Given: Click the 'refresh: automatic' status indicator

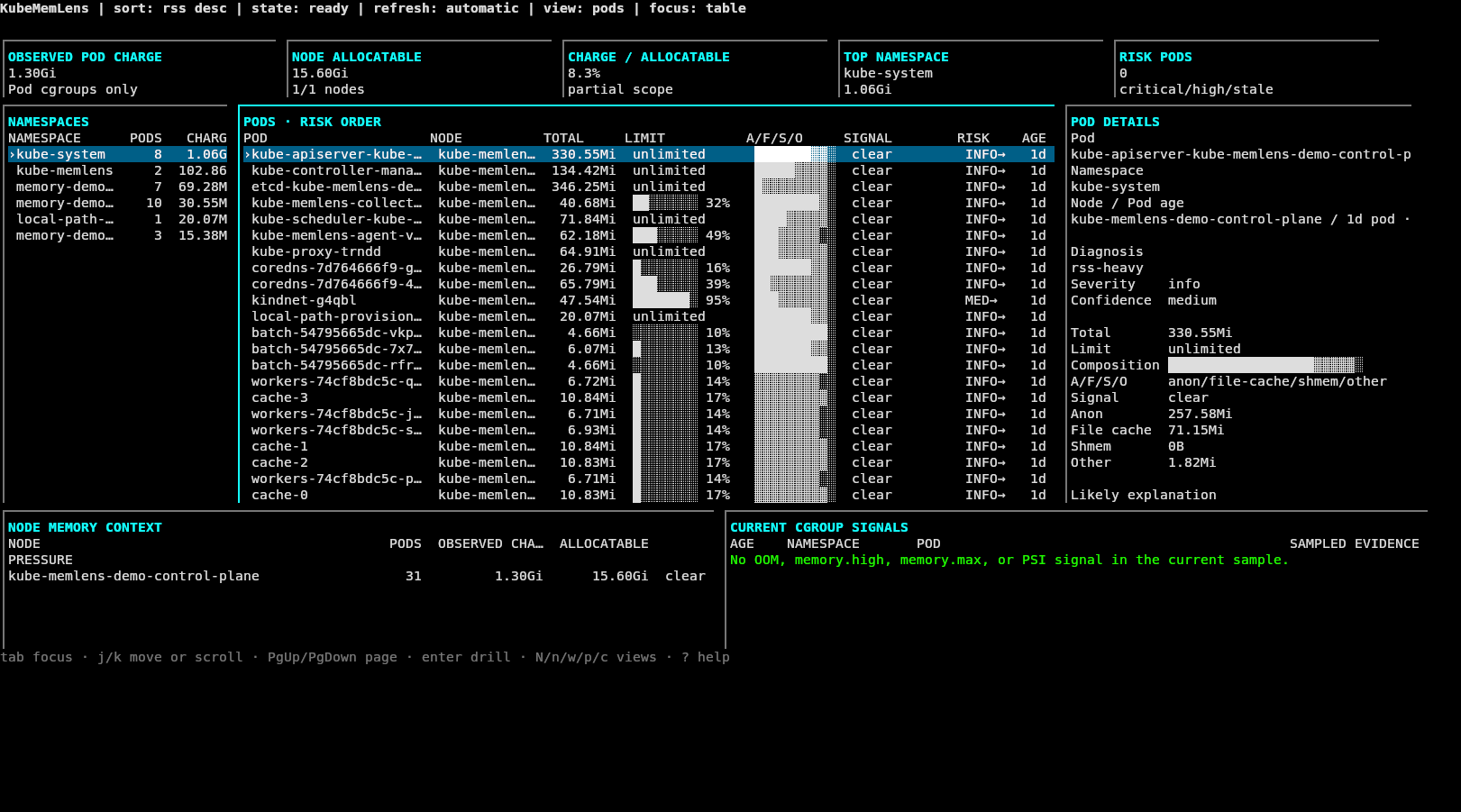Looking at the screenshot, I should (446, 8).
